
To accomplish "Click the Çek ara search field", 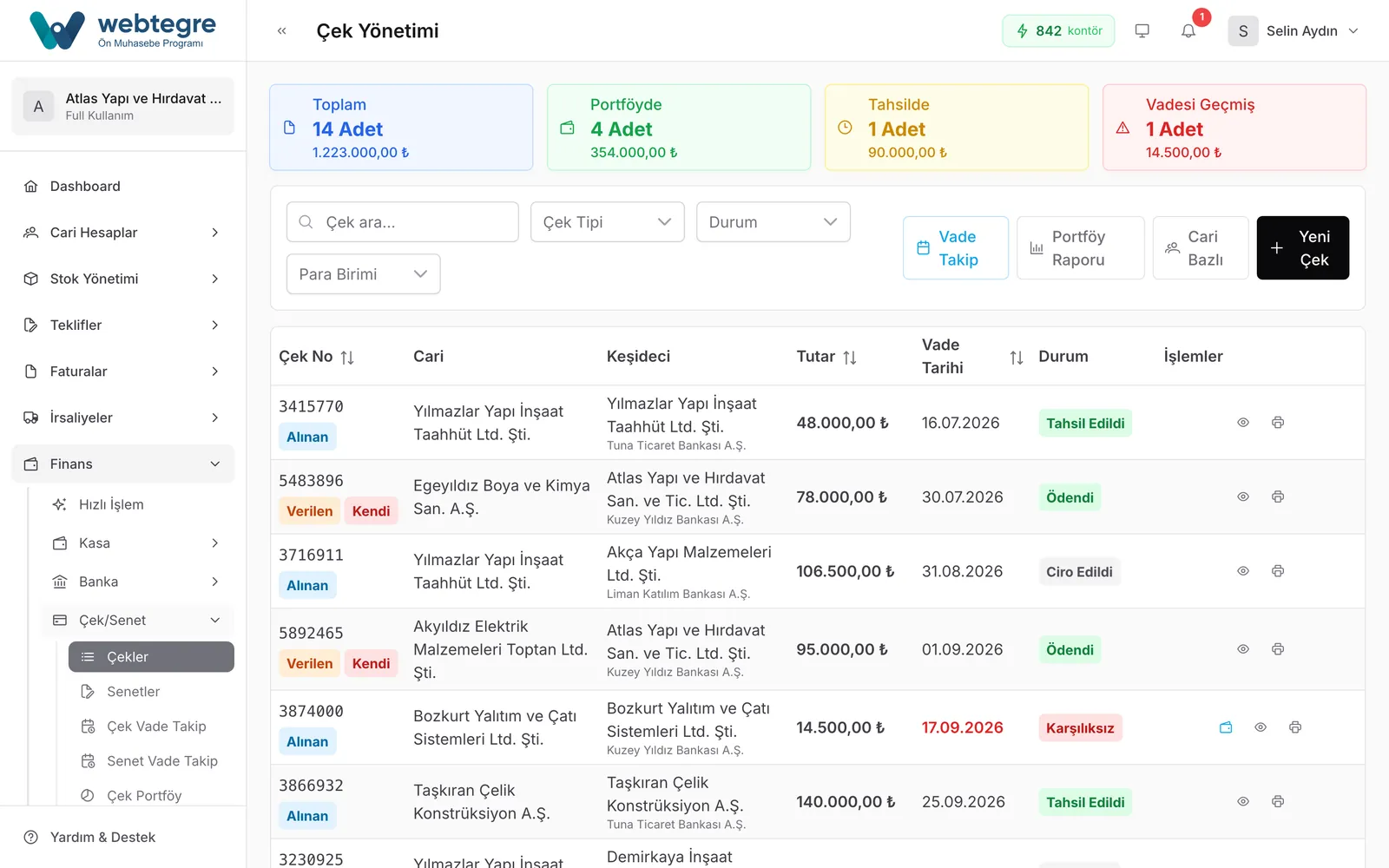I will (403, 222).
